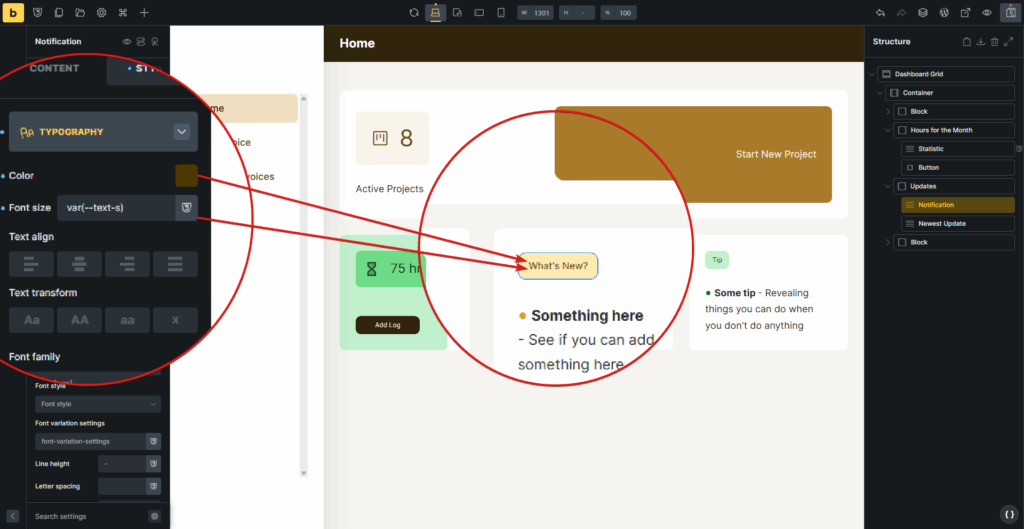Apply lowercase 'aa' text transform

click(127, 321)
